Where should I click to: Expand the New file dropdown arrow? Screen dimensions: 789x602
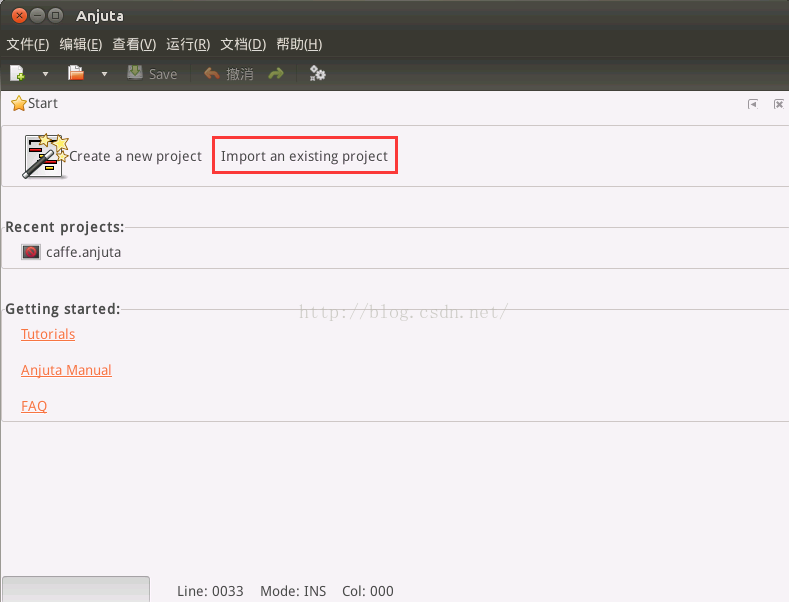click(x=45, y=74)
